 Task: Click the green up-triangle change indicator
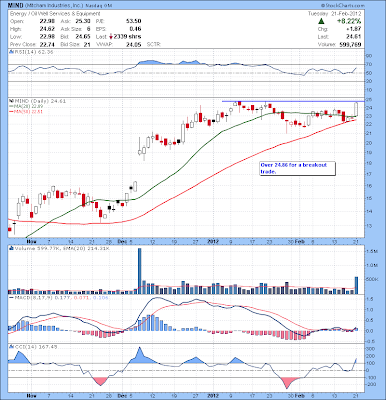tap(321, 21)
